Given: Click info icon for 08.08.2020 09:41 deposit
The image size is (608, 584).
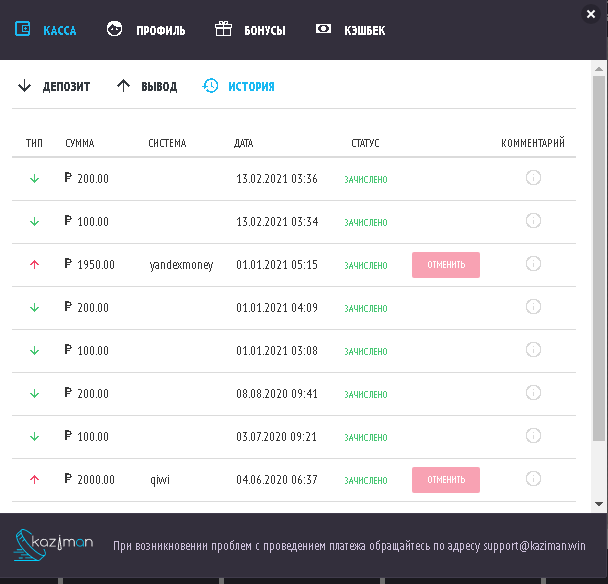Looking at the screenshot, I should pos(533,393).
